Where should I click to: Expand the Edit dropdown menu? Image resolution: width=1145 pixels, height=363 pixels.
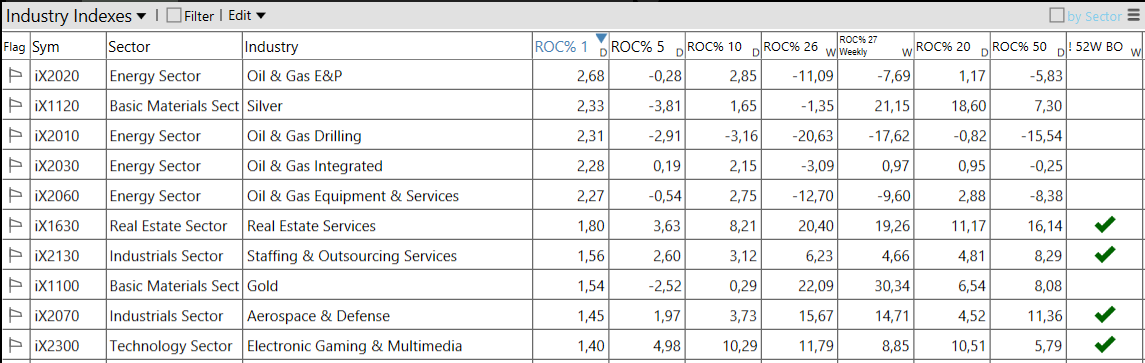coord(247,15)
